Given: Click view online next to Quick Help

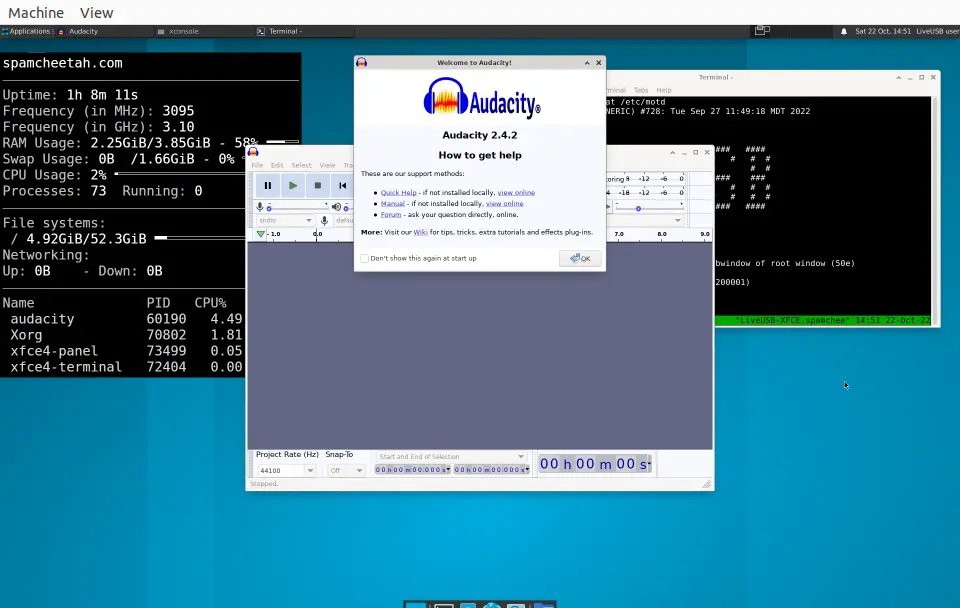Looking at the screenshot, I should [516, 192].
